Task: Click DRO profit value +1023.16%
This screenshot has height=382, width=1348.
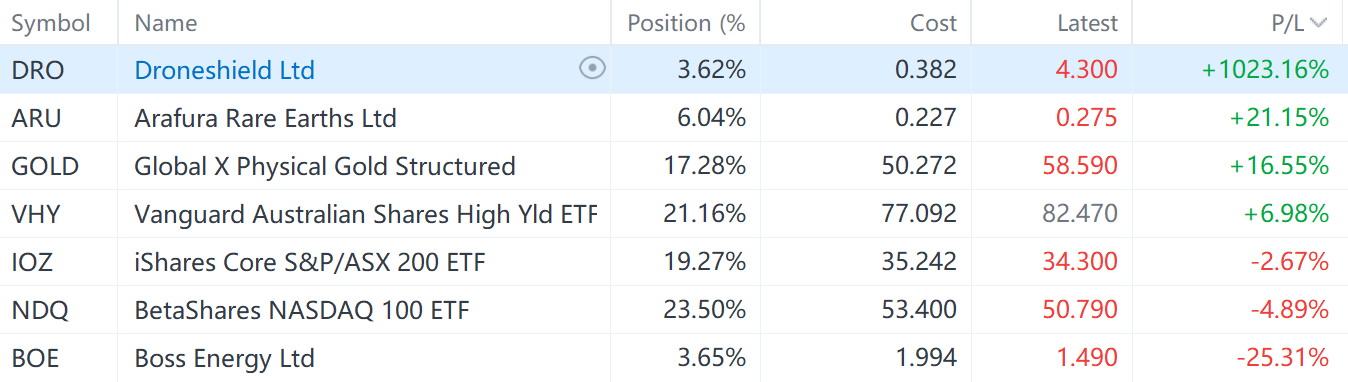Action: (1265, 70)
